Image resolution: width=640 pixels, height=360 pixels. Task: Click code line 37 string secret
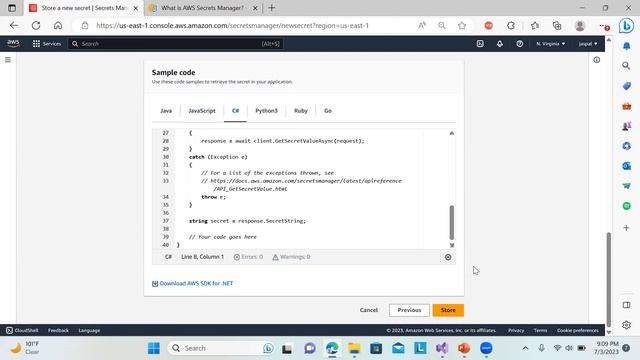(247, 221)
